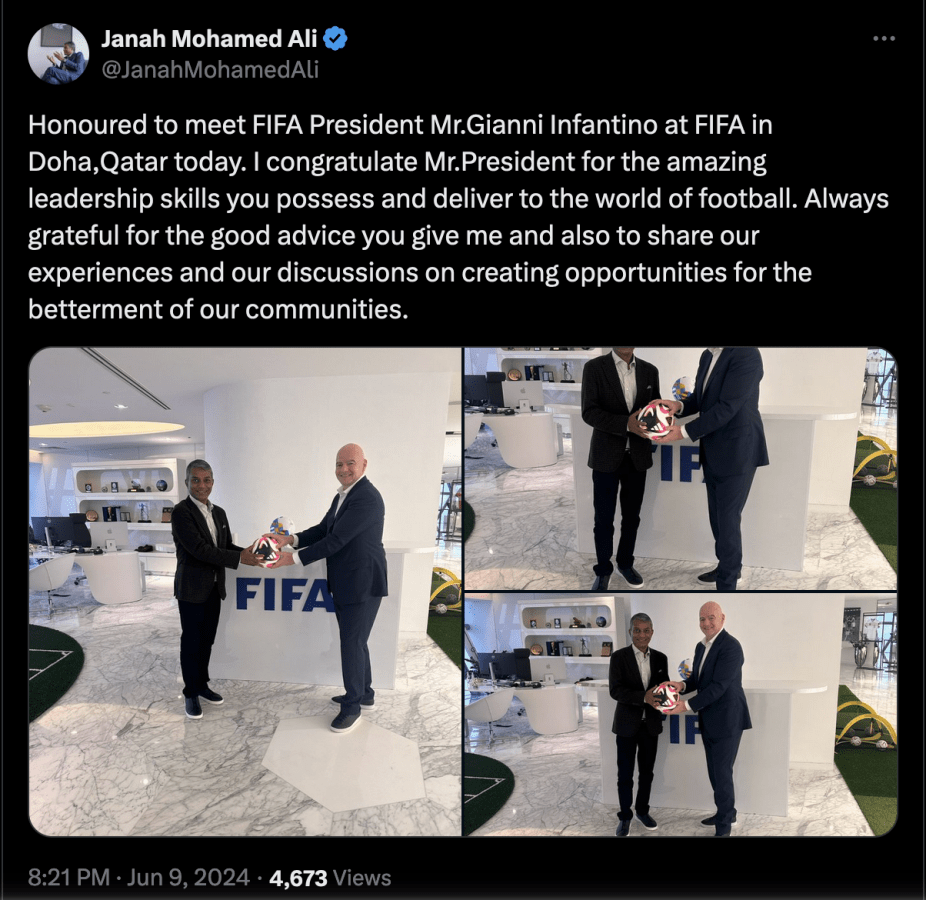View the large left handshake photo
The height and width of the screenshot is (900, 926).
pos(245,592)
